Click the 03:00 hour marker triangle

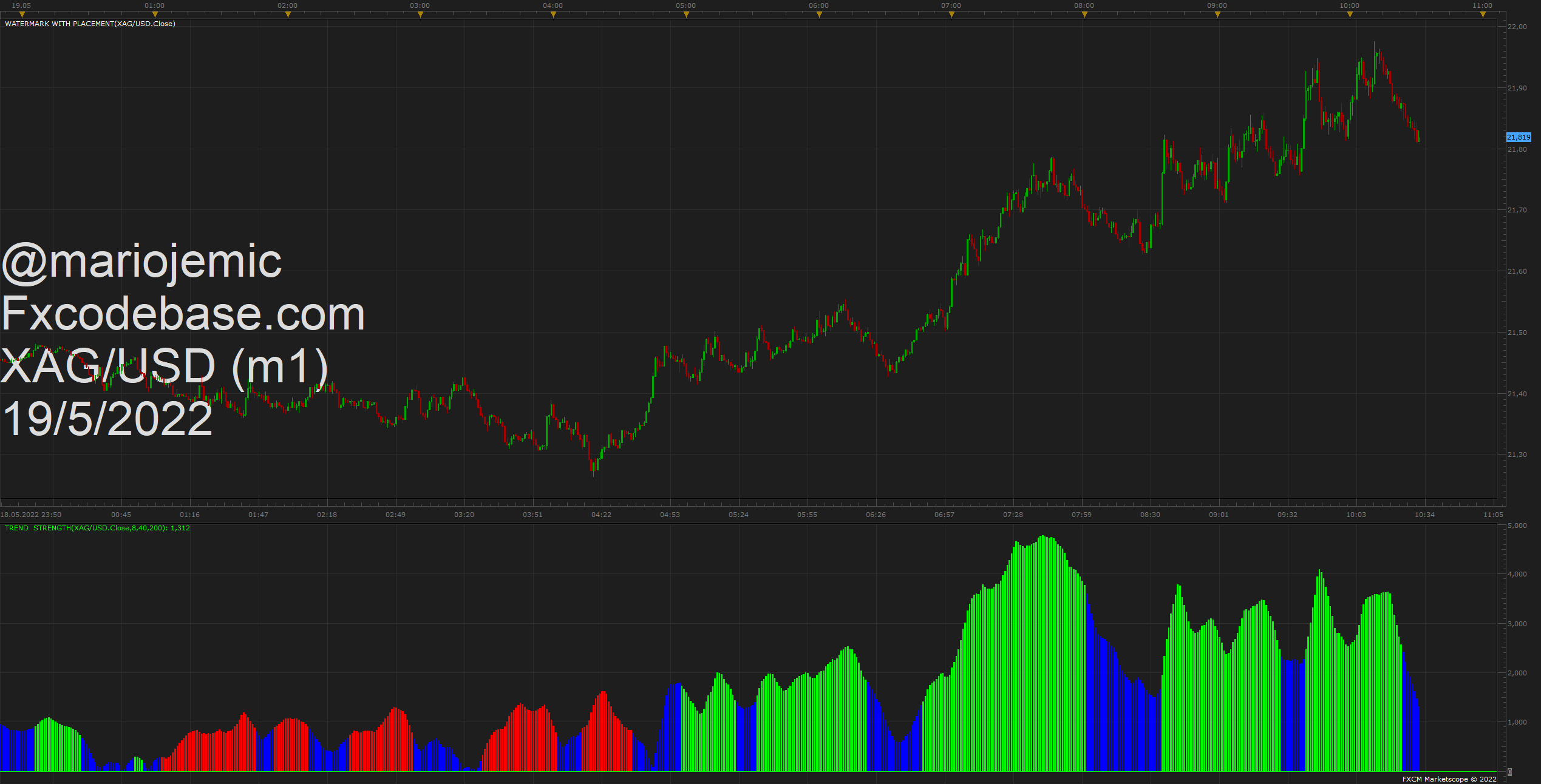tap(420, 15)
